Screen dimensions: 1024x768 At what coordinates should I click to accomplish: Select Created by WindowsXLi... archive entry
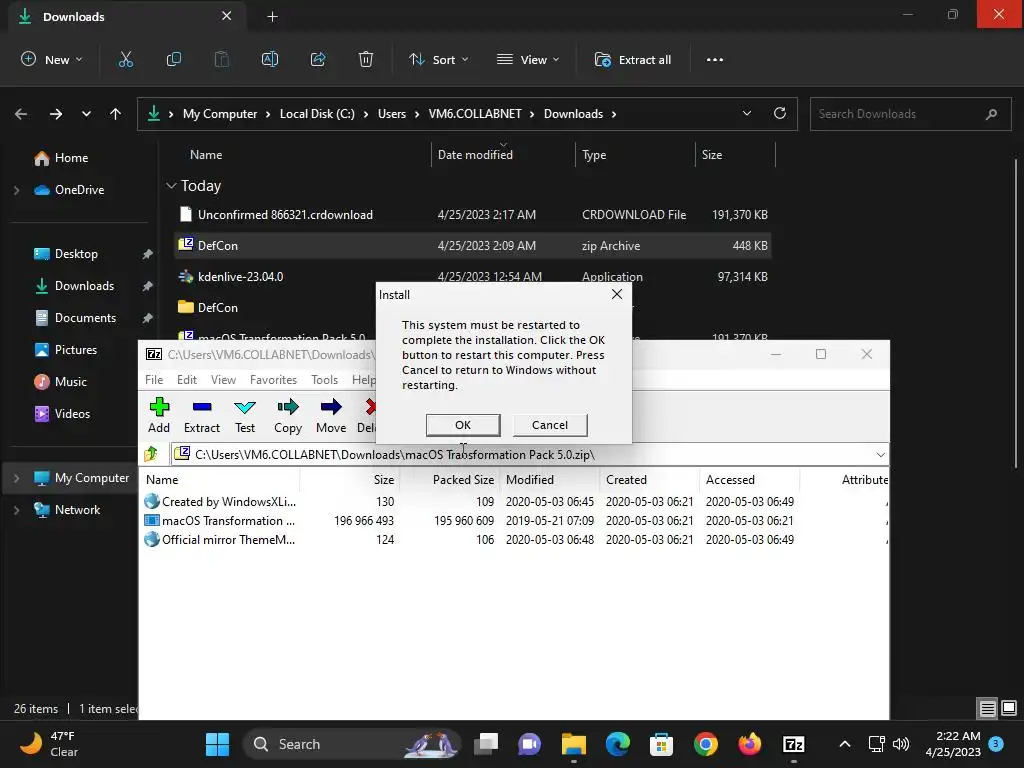[x=221, y=502]
